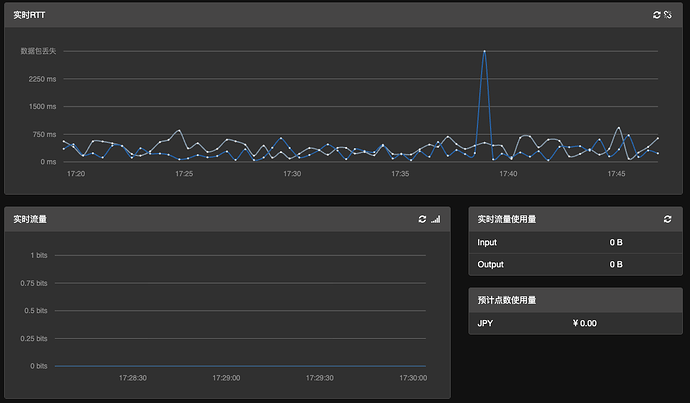
Task: Click the 0 B value beside Output
Action: coord(616,264)
